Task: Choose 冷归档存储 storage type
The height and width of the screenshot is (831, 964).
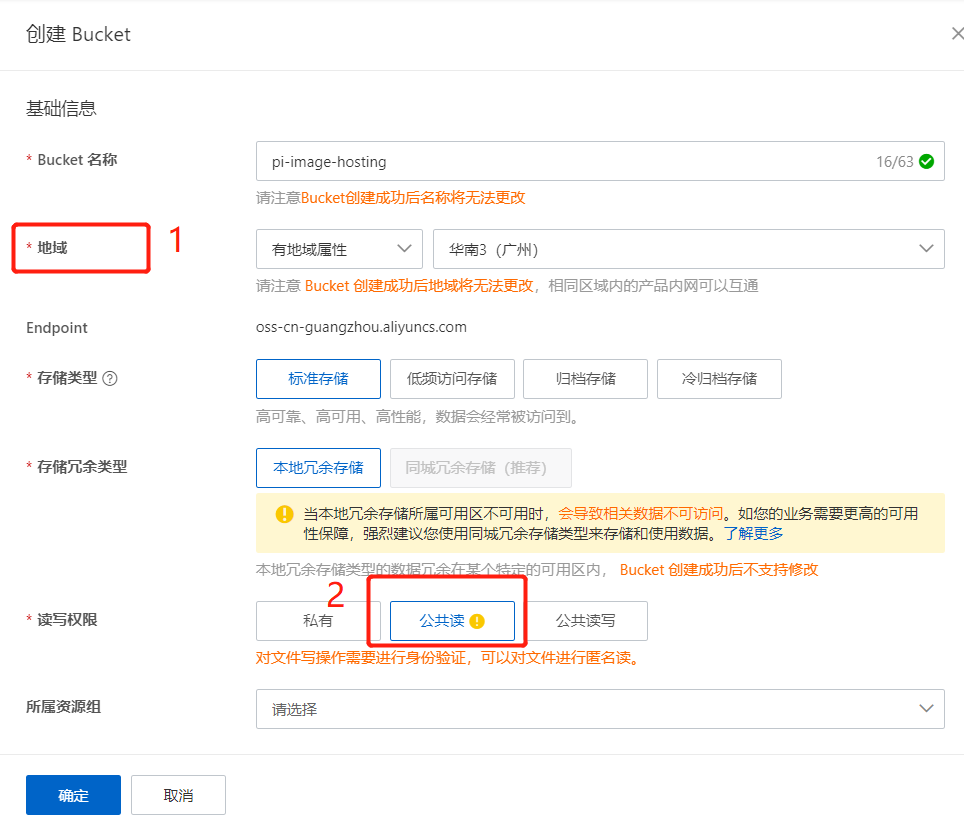Action: click(719, 379)
